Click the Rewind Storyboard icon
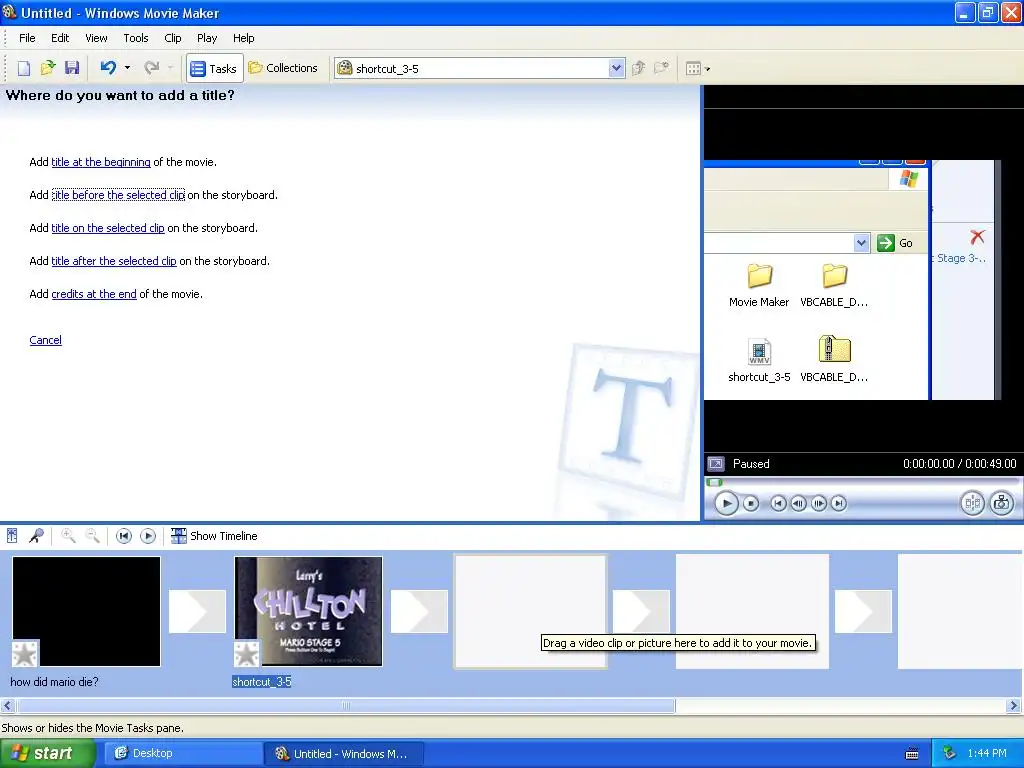1024x768 pixels. tap(123, 536)
